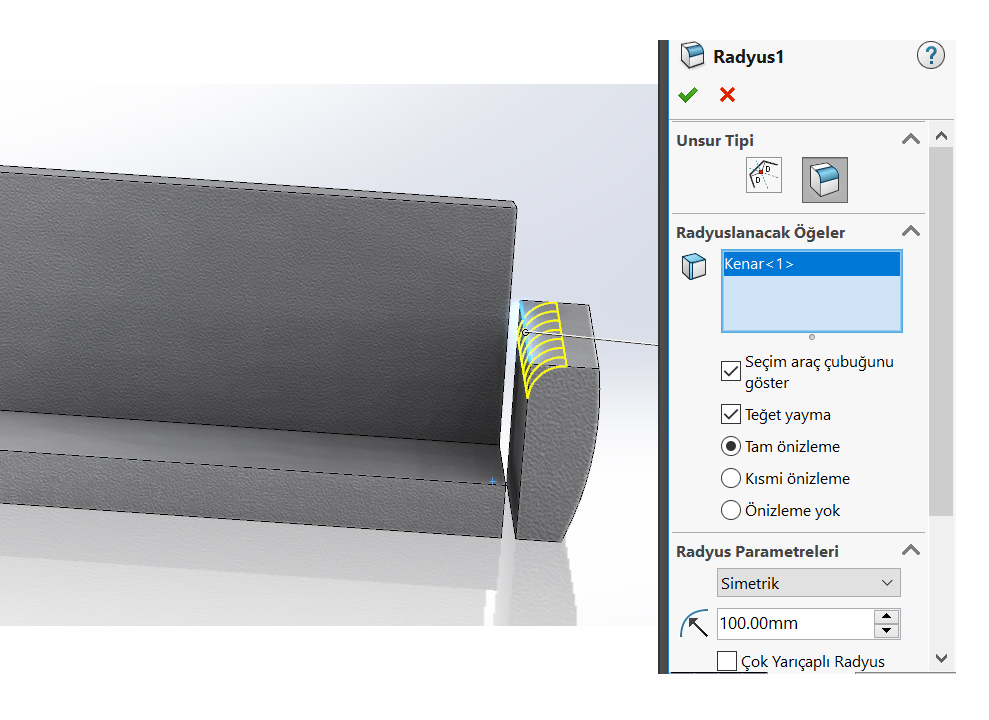
Task: Cancel the Radyus1 feature with the red X
Action: [727, 95]
